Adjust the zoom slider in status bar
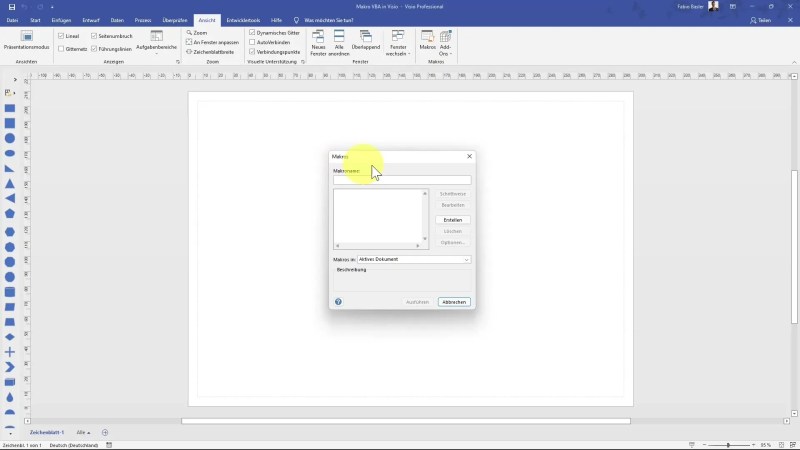The image size is (800, 450). (x=728, y=445)
